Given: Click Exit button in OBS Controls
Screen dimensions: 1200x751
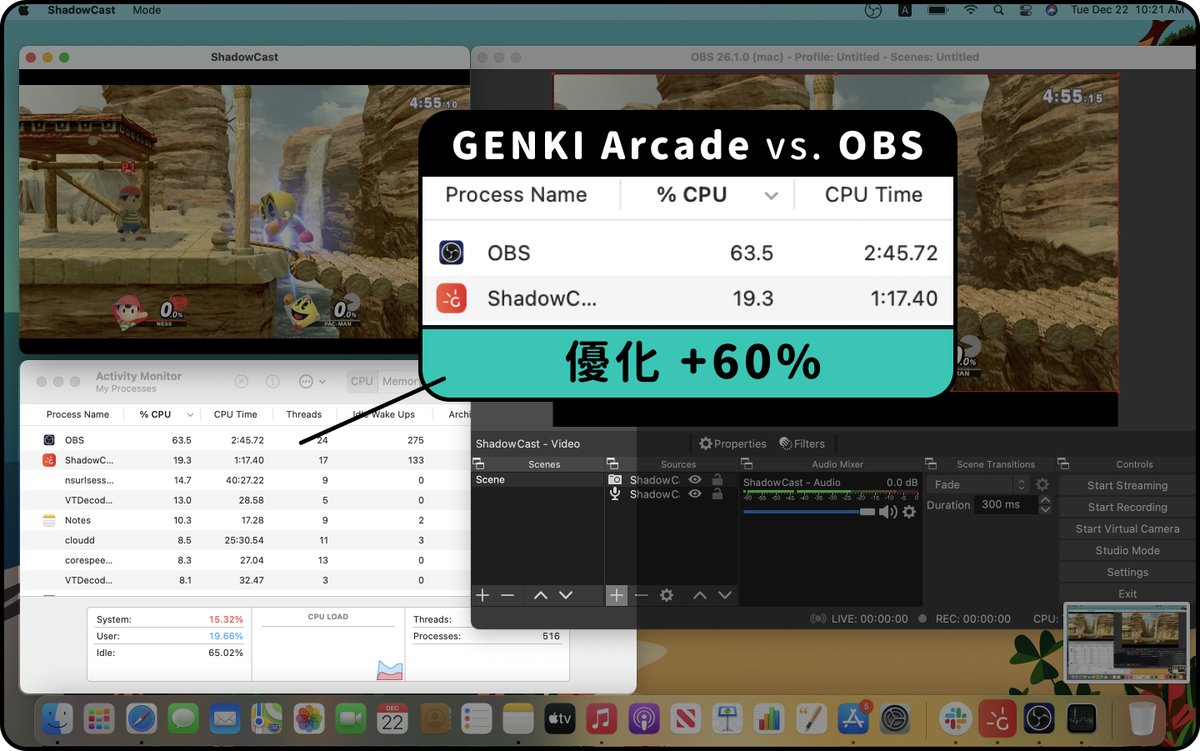Looking at the screenshot, I should pyautogui.click(x=1127, y=594).
